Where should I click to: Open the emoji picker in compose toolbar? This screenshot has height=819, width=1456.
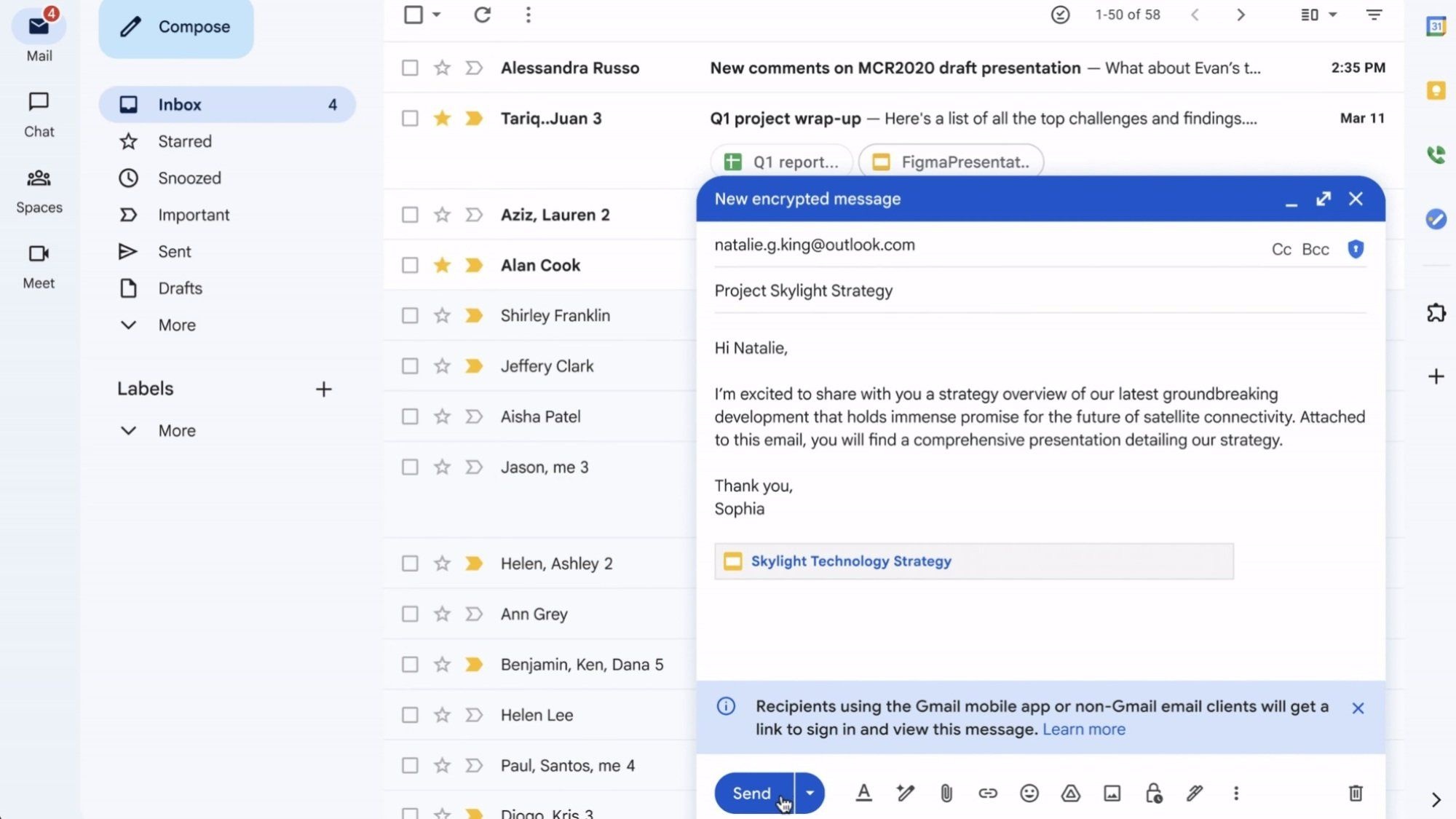[x=1029, y=793]
